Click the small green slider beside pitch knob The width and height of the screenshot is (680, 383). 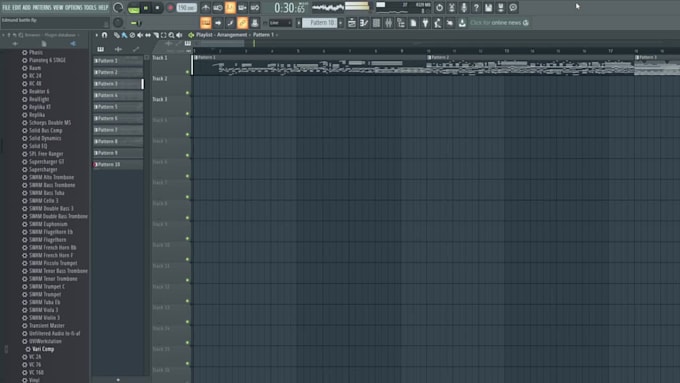click(136, 23)
